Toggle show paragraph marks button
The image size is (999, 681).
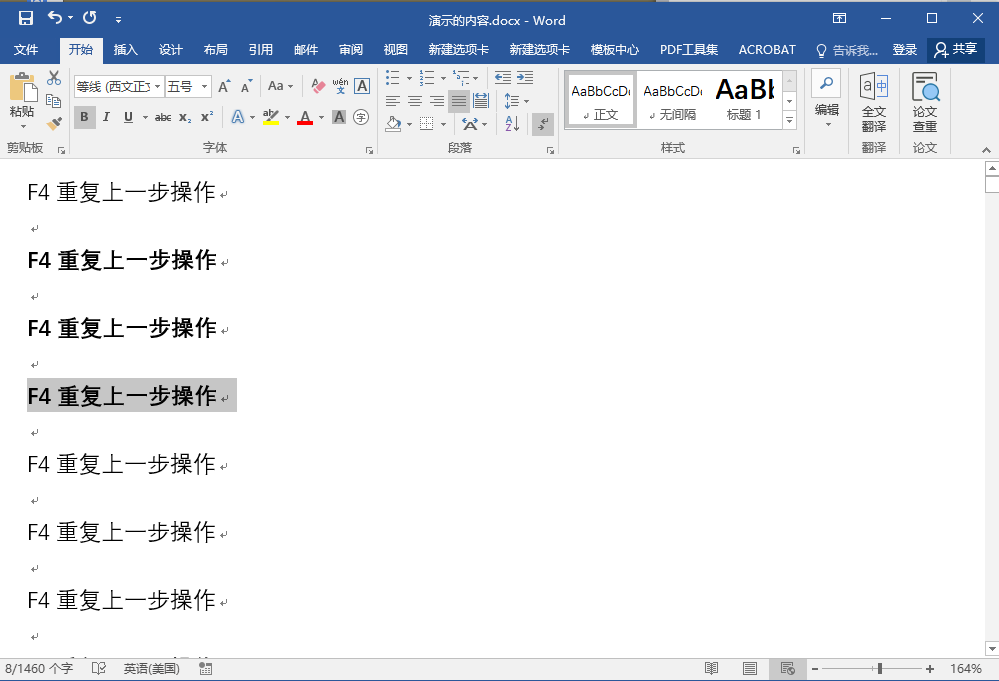coord(543,124)
